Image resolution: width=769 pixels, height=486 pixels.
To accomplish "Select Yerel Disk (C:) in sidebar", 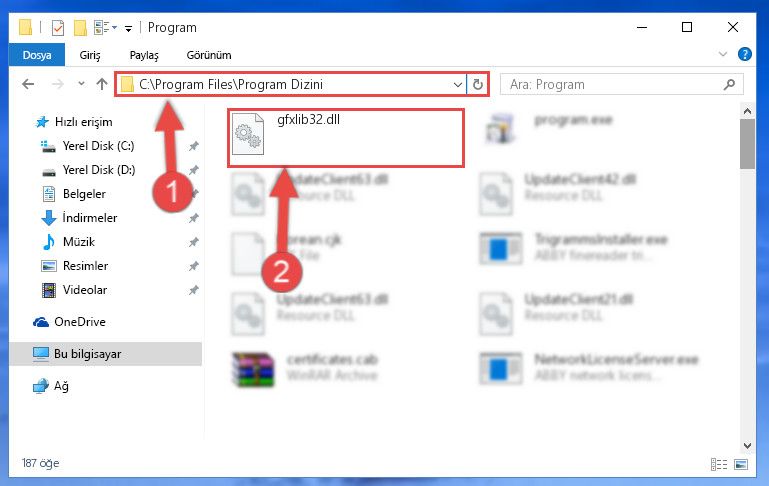I will (x=98, y=146).
